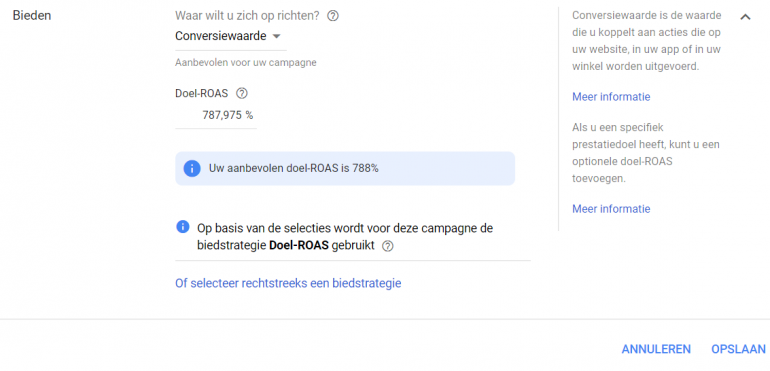The height and width of the screenshot is (371, 770).
Task: Collapse the Bieden section with the top-right chevron
Action: [745, 17]
